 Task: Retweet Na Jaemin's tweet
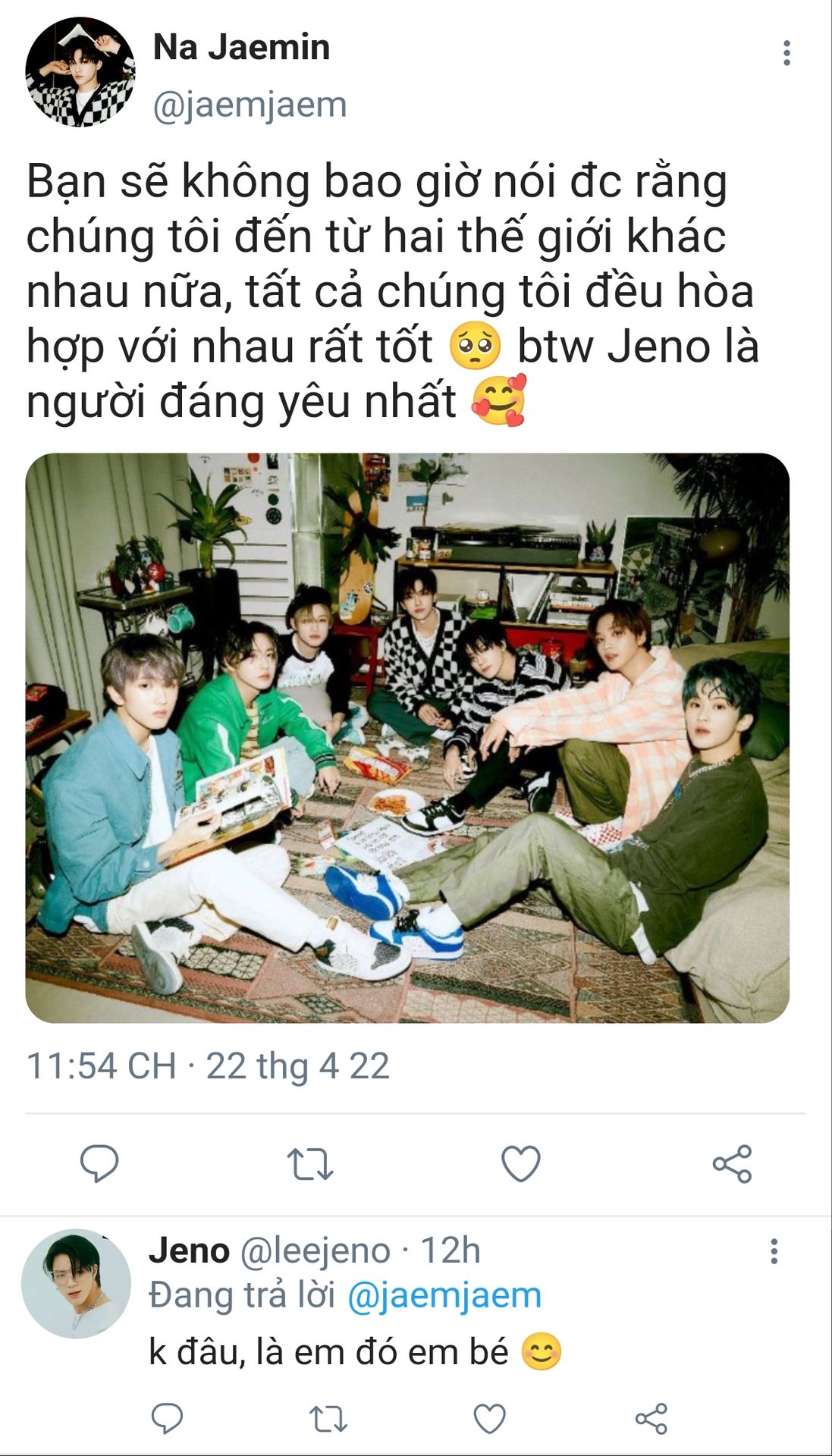click(x=309, y=1164)
